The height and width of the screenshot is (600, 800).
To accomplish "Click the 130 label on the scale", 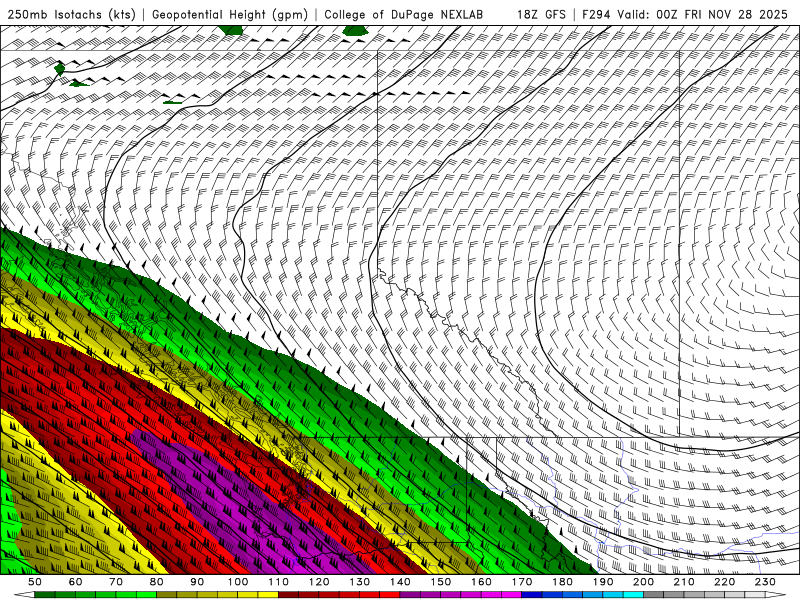I will click(x=360, y=582).
